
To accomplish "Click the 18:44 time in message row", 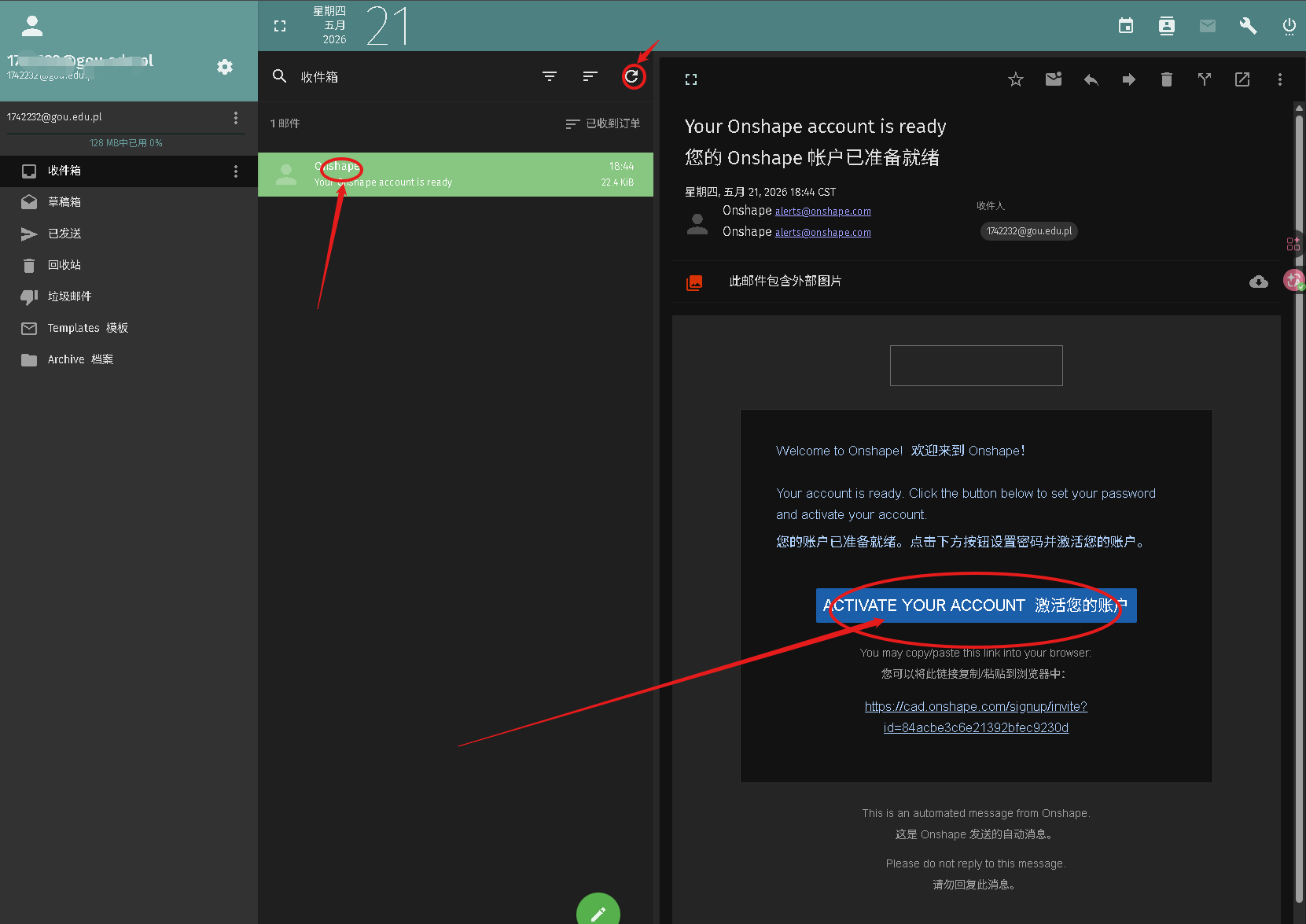I will coord(621,166).
